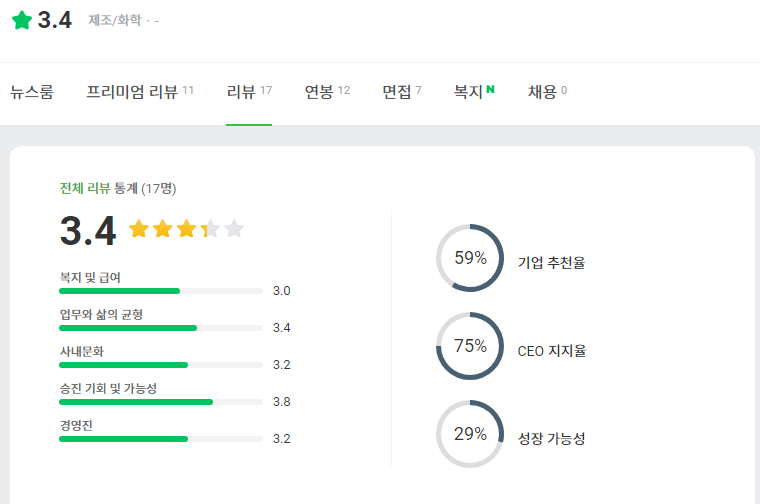Click the 제조/화학 industry link
The image size is (760, 504).
[115, 20]
